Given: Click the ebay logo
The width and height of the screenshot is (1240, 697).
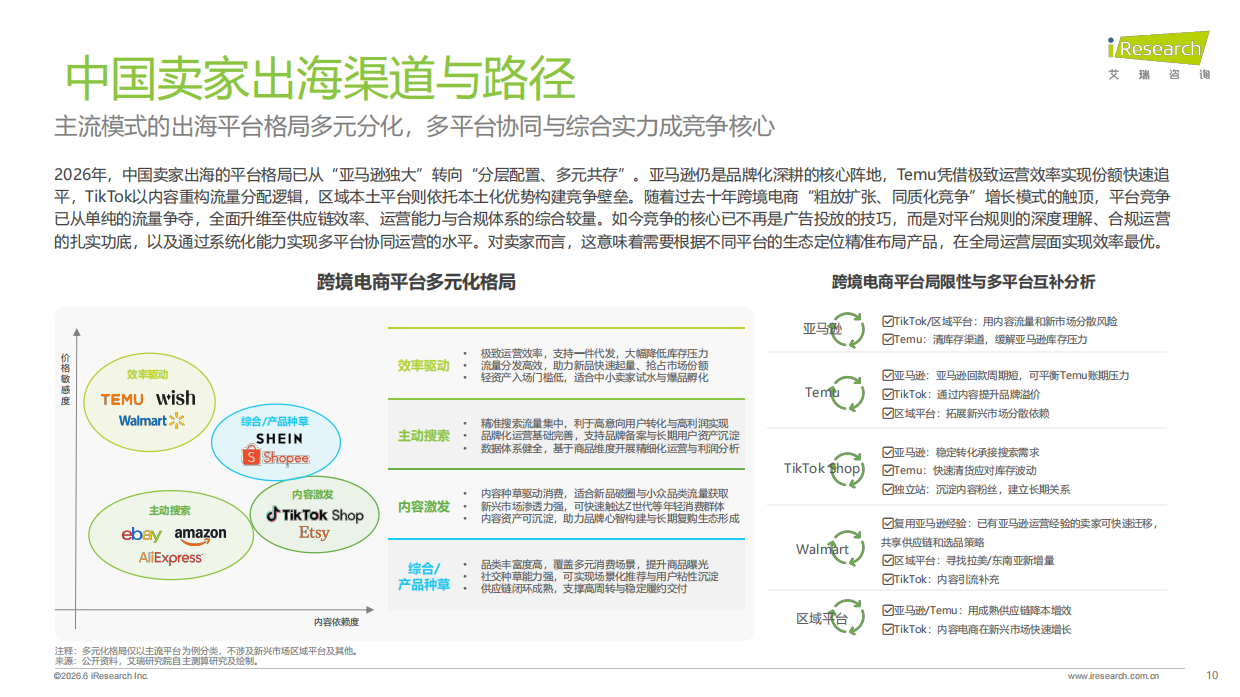Looking at the screenshot, I should coord(141,535).
